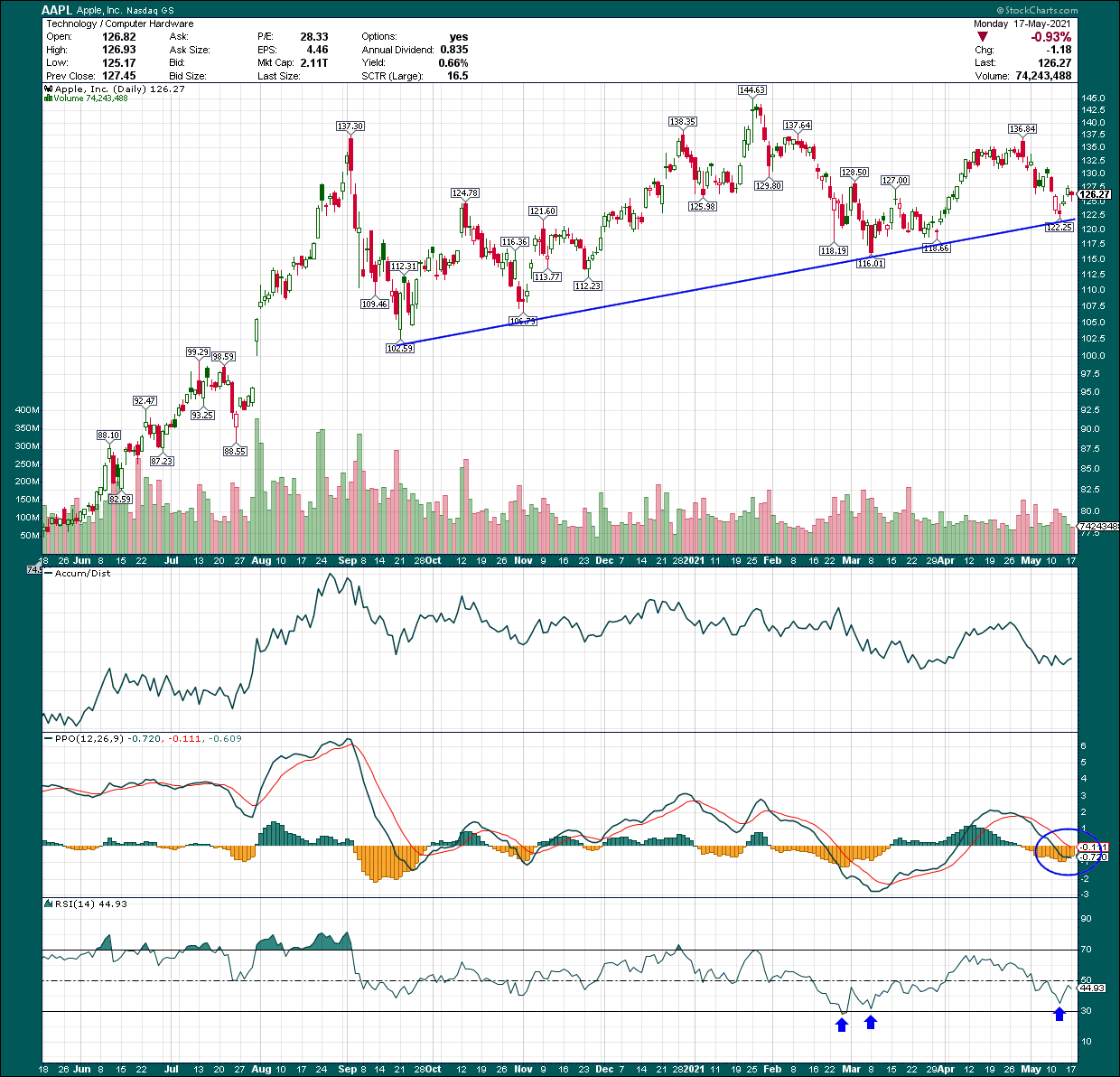Screen dimensions: 1120x1077
Task: Click the Options value yes
Action: [x=459, y=37]
